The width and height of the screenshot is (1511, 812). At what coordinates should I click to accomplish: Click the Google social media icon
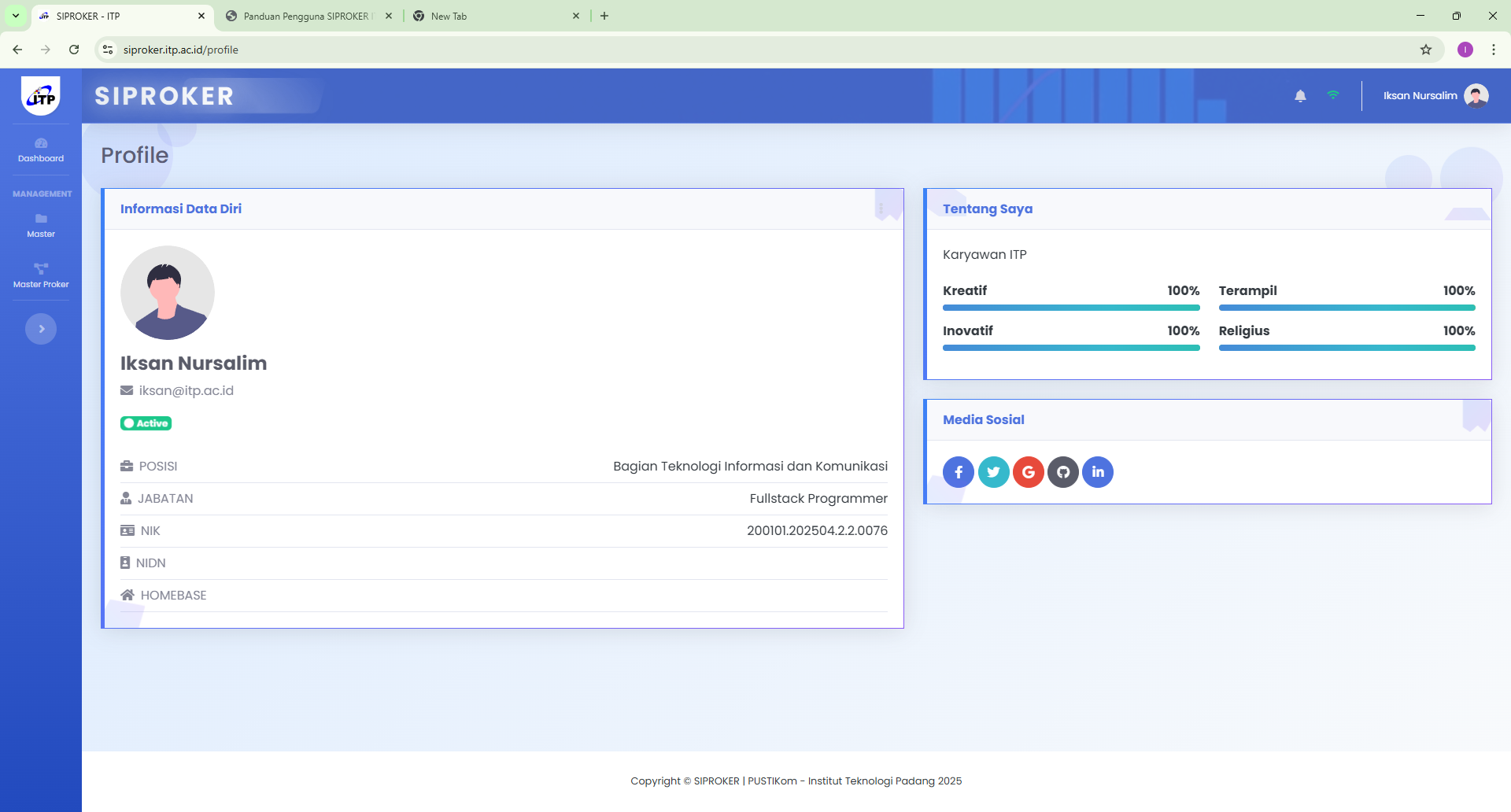click(x=1028, y=472)
